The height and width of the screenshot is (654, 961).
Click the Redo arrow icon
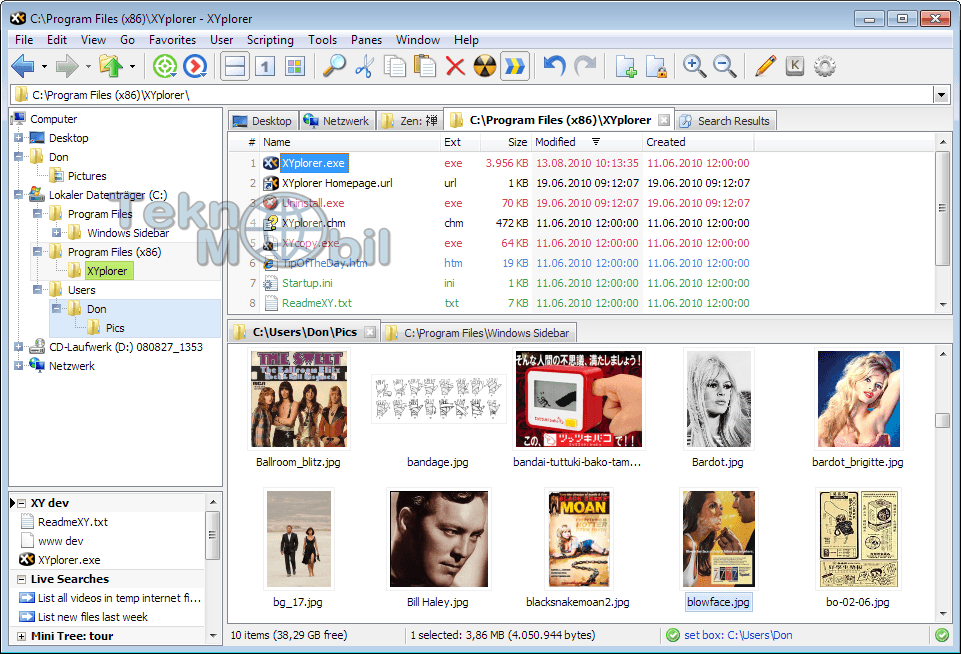pyautogui.click(x=585, y=66)
